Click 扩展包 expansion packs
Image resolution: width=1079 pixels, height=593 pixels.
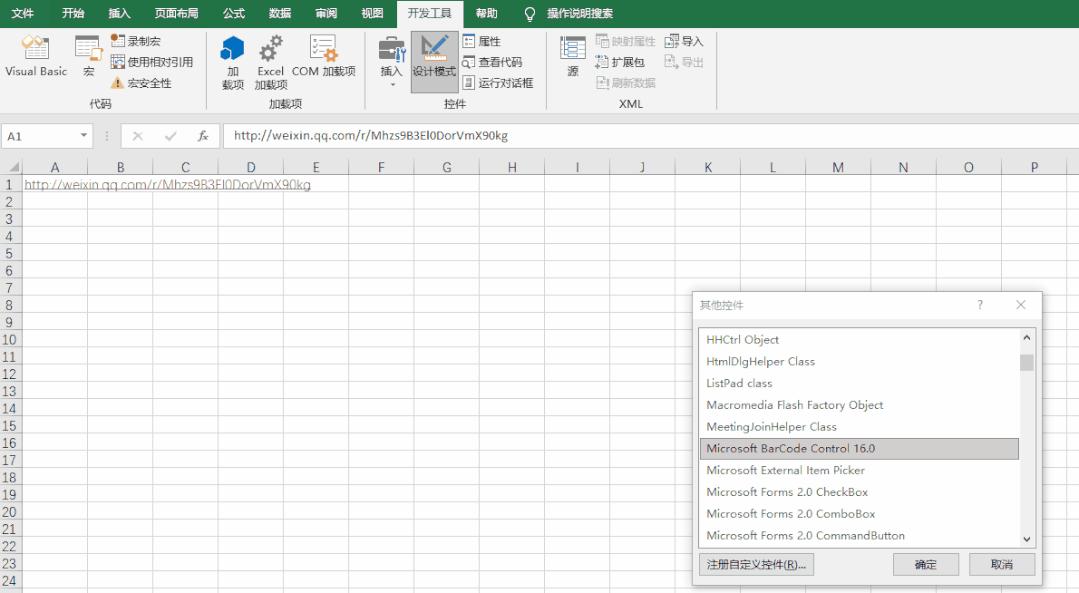(620, 62)
